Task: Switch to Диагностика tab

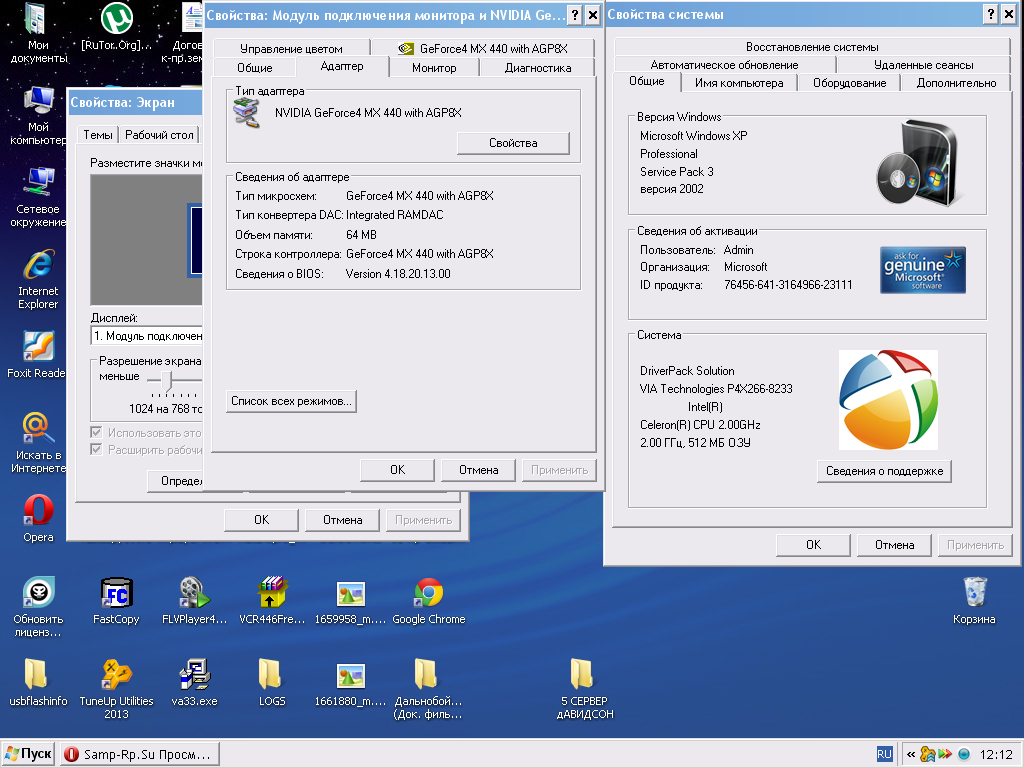Action: tap(537, 68)
